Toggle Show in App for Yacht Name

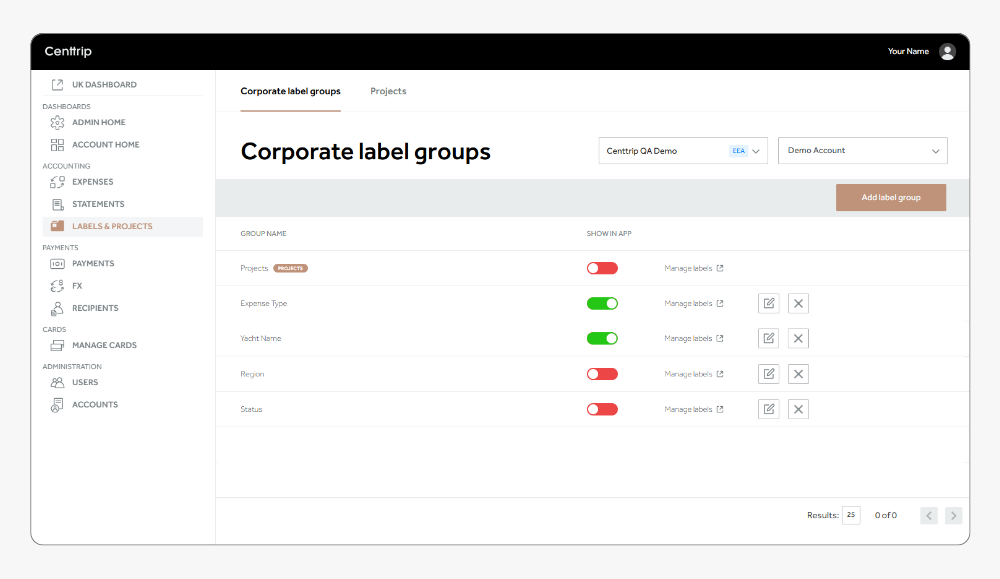tap(602, 338)
